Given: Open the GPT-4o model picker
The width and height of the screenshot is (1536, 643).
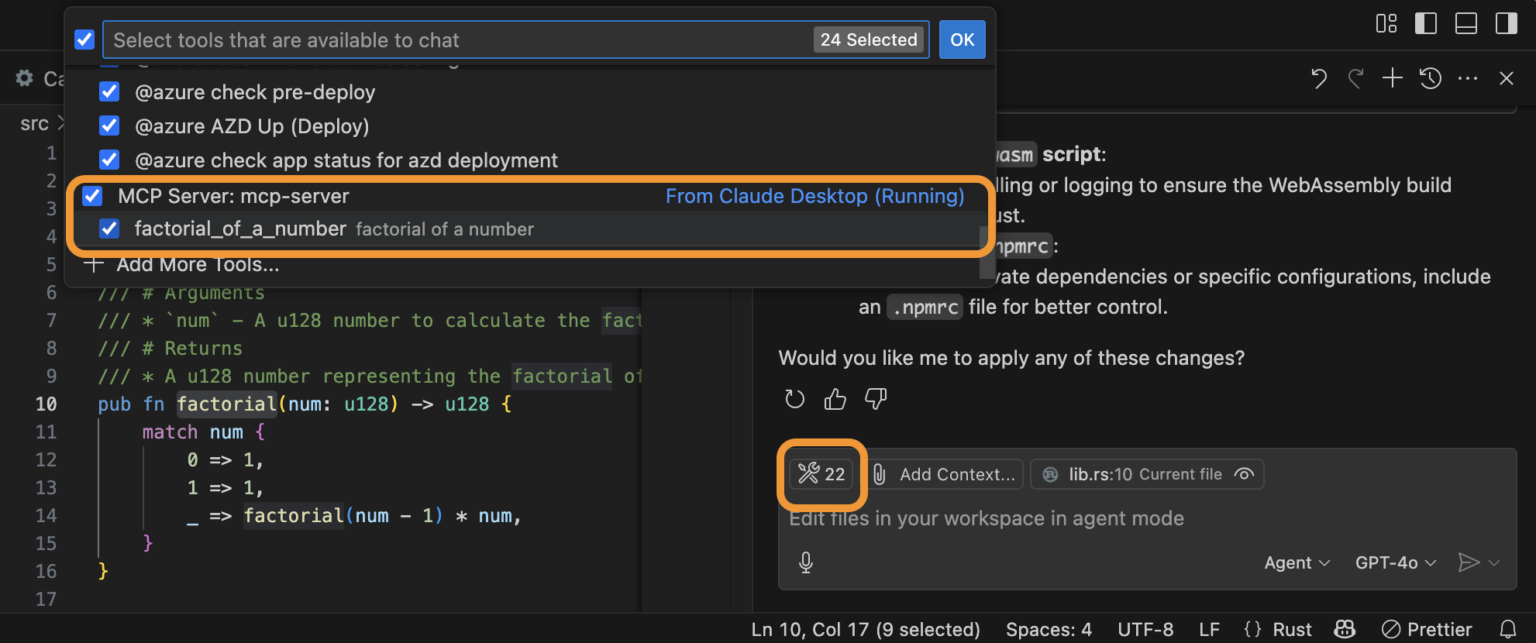Looking at the screenshot, I should (1393, 562).
